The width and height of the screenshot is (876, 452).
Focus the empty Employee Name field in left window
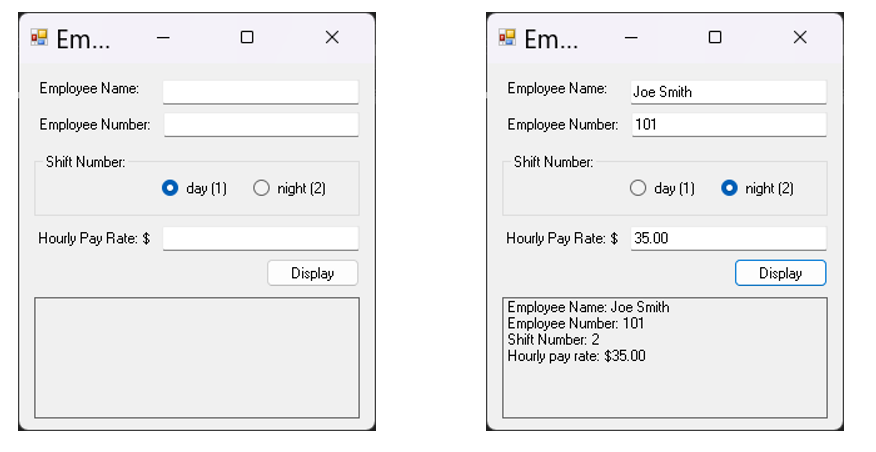[260, 92]
